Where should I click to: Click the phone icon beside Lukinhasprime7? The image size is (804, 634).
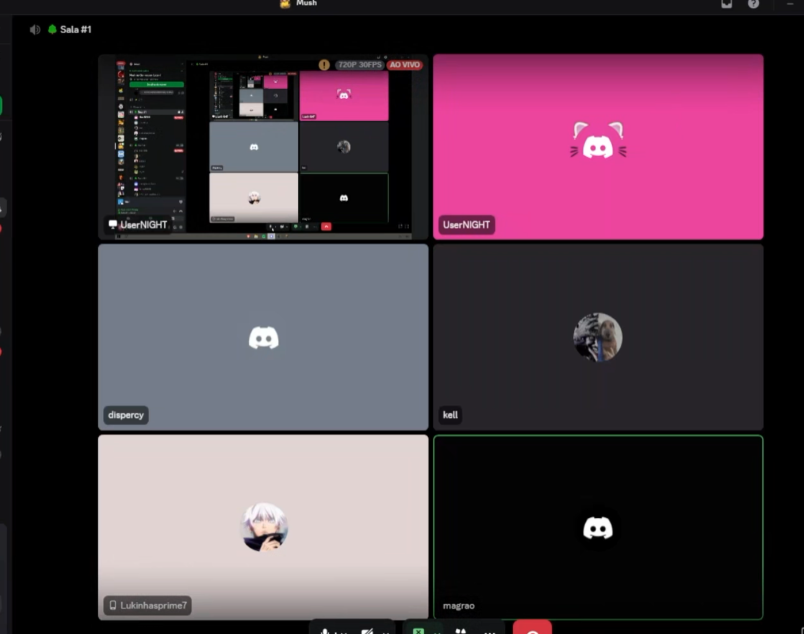[x=113, y=605]
